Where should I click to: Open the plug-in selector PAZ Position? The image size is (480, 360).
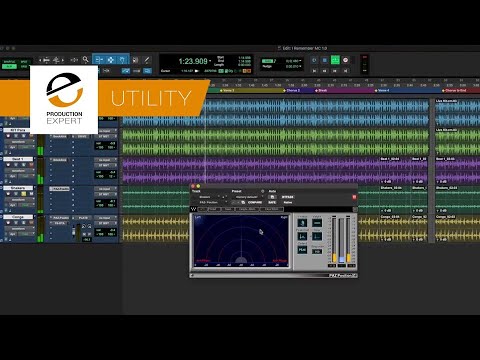[x=210, y=202]
